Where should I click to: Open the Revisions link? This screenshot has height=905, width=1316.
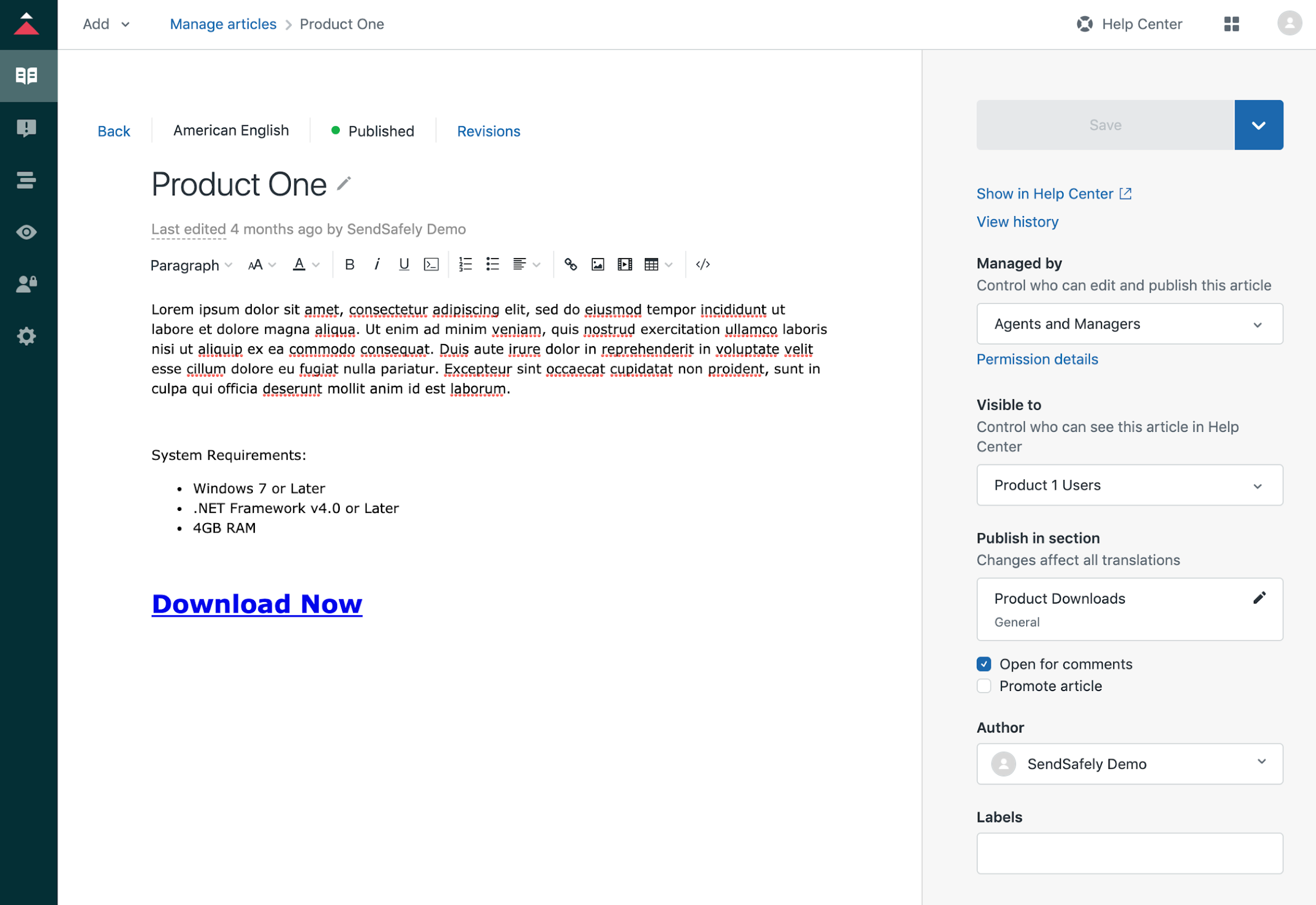[x=488, y=131]
